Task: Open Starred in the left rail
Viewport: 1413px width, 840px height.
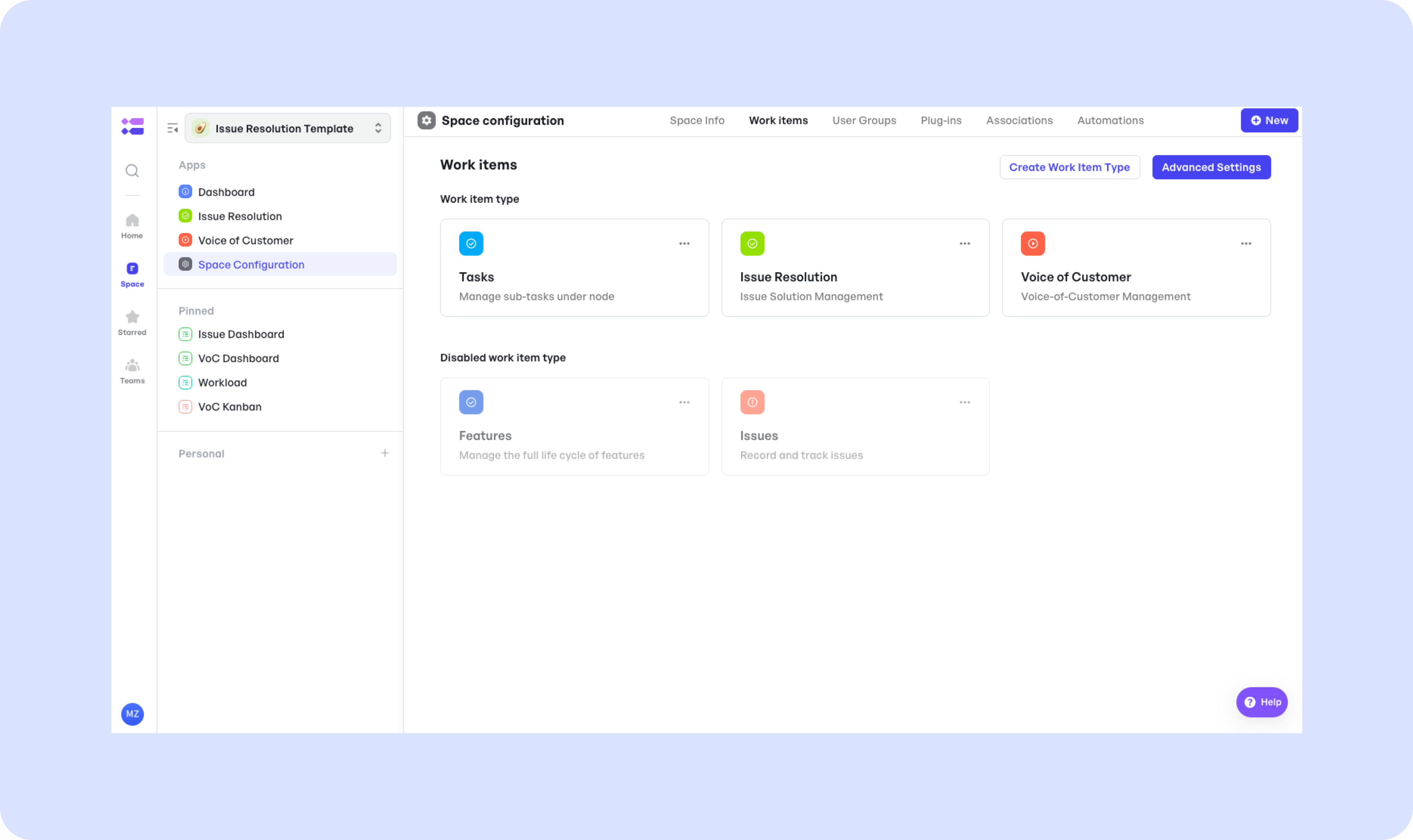Action: coord(132,323)
